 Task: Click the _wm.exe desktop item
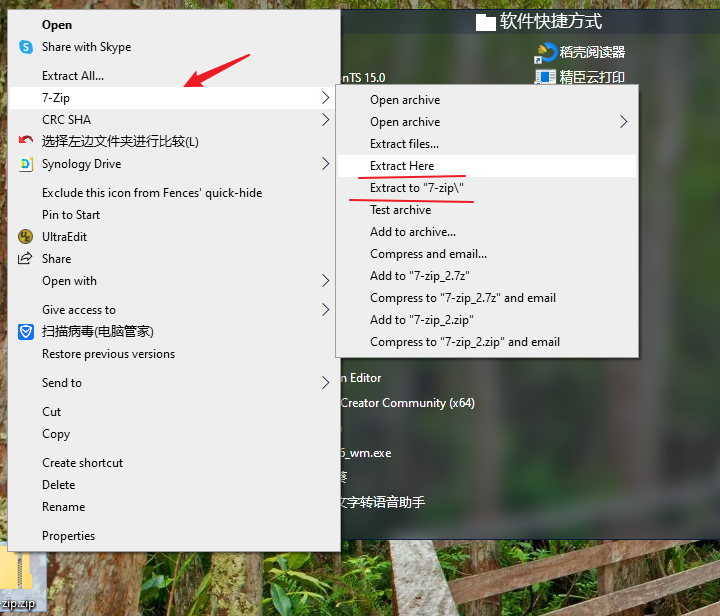(366, 453)
